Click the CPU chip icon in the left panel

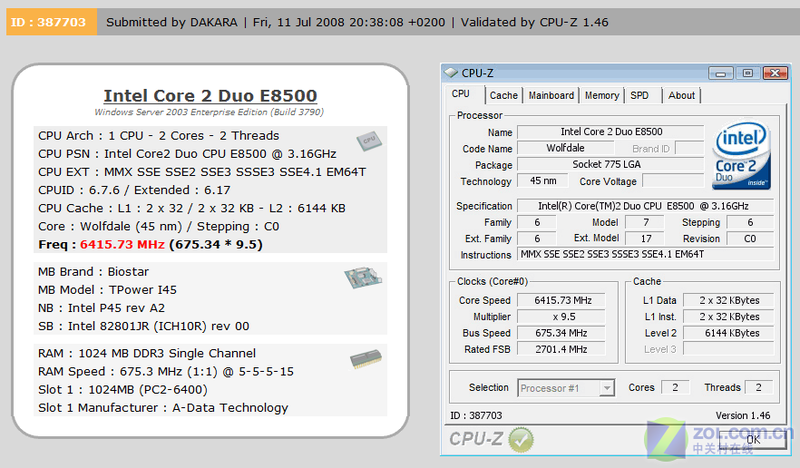(x=369, y=141)
